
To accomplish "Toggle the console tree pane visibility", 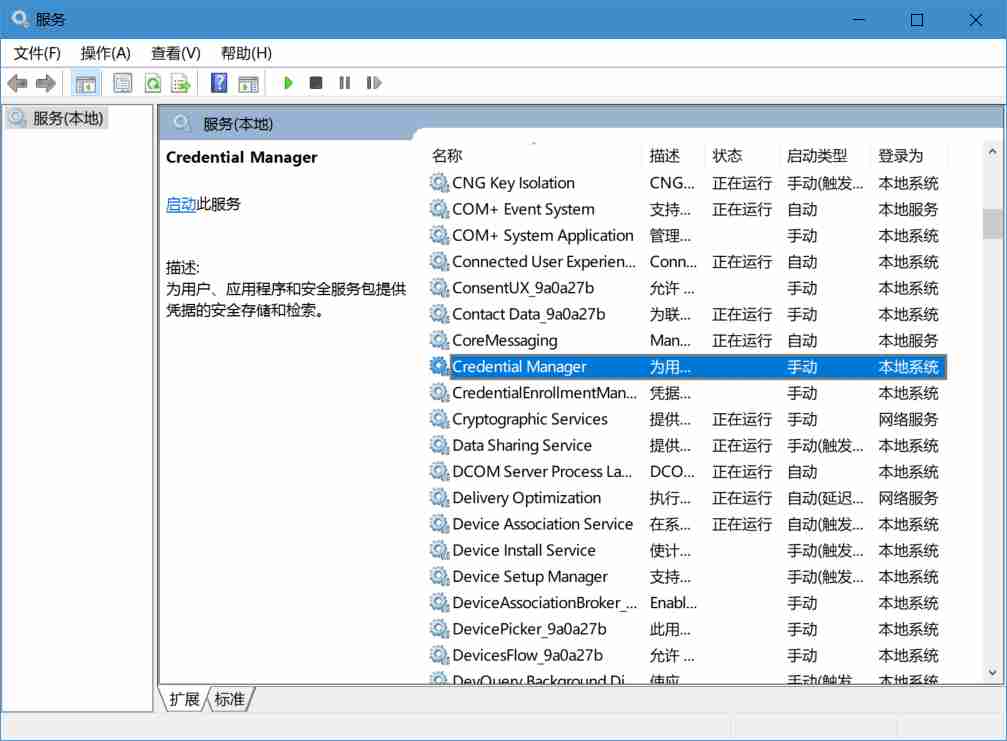I will [86, 83].
